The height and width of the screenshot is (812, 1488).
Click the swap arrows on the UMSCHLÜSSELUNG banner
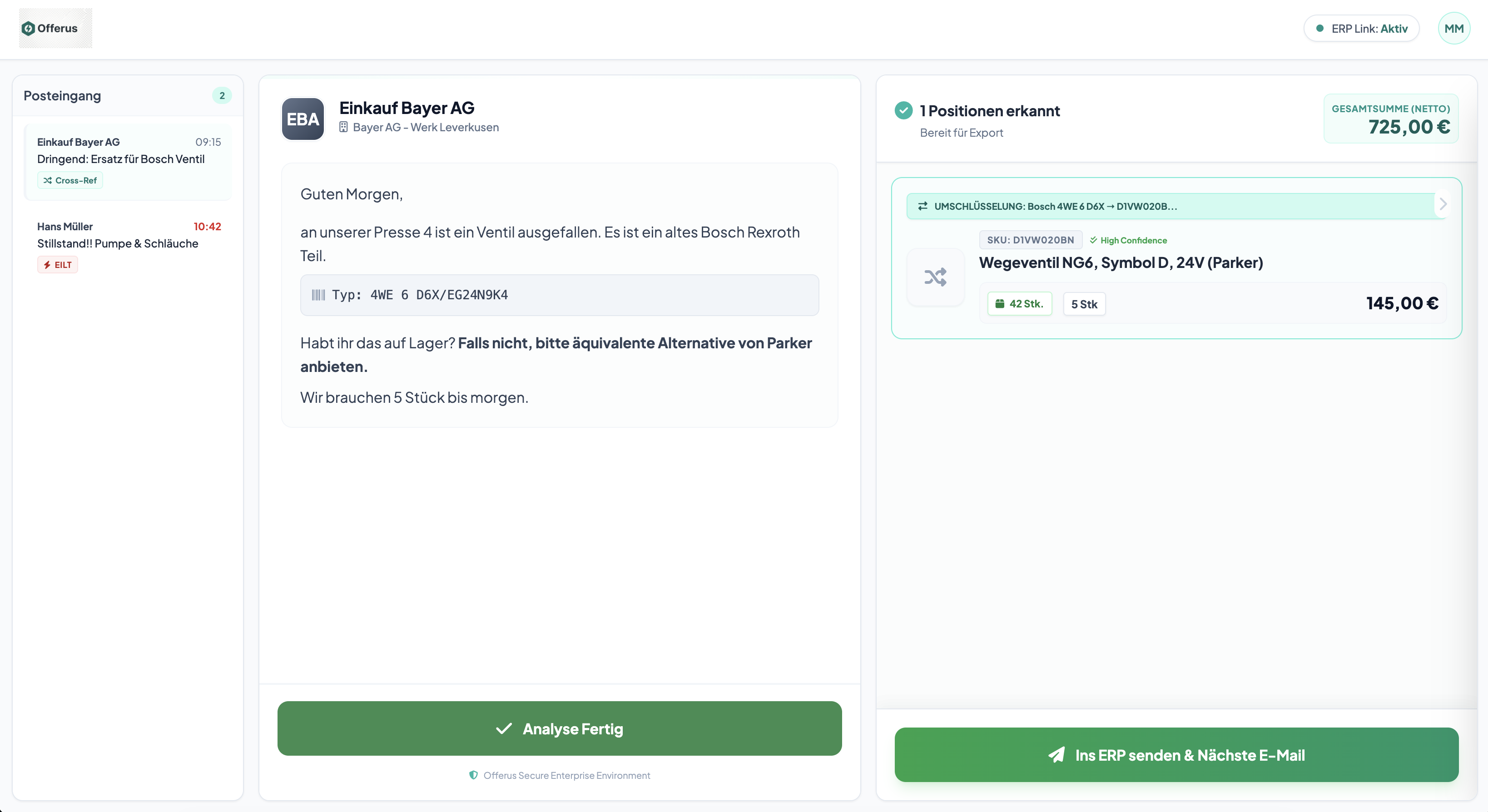923,206
